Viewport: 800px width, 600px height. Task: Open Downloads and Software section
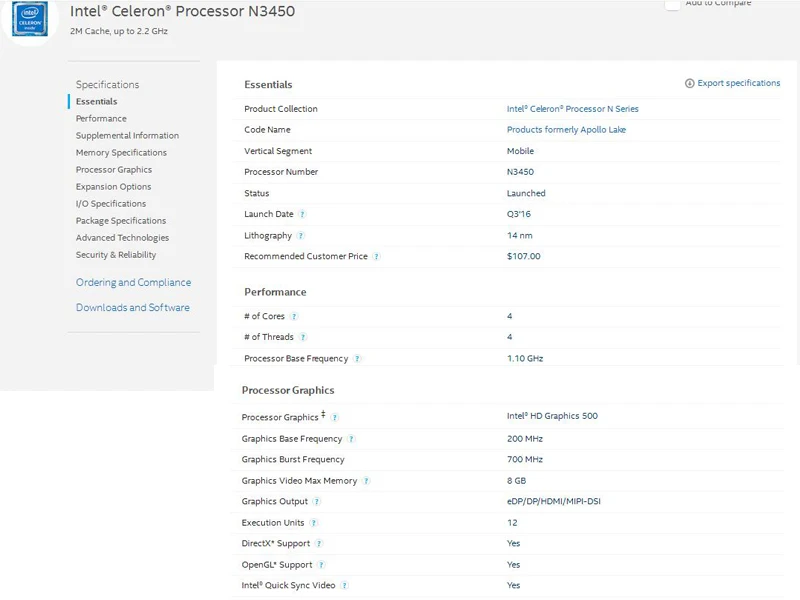pos(133,308)
